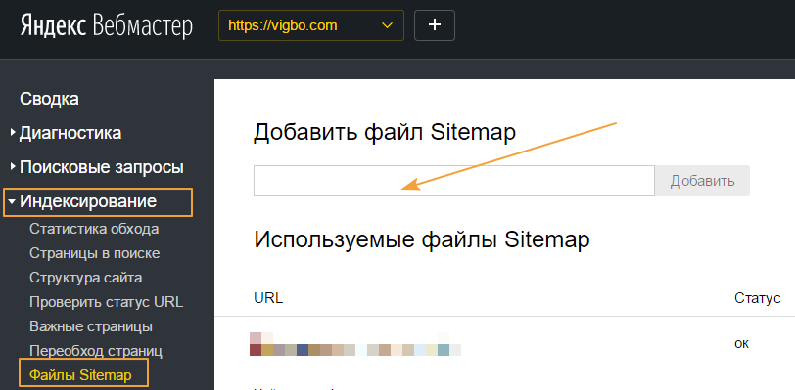Open the https://vigbo.com site dropdown
The width and height of the screenshot is (795, 390).
311,25
